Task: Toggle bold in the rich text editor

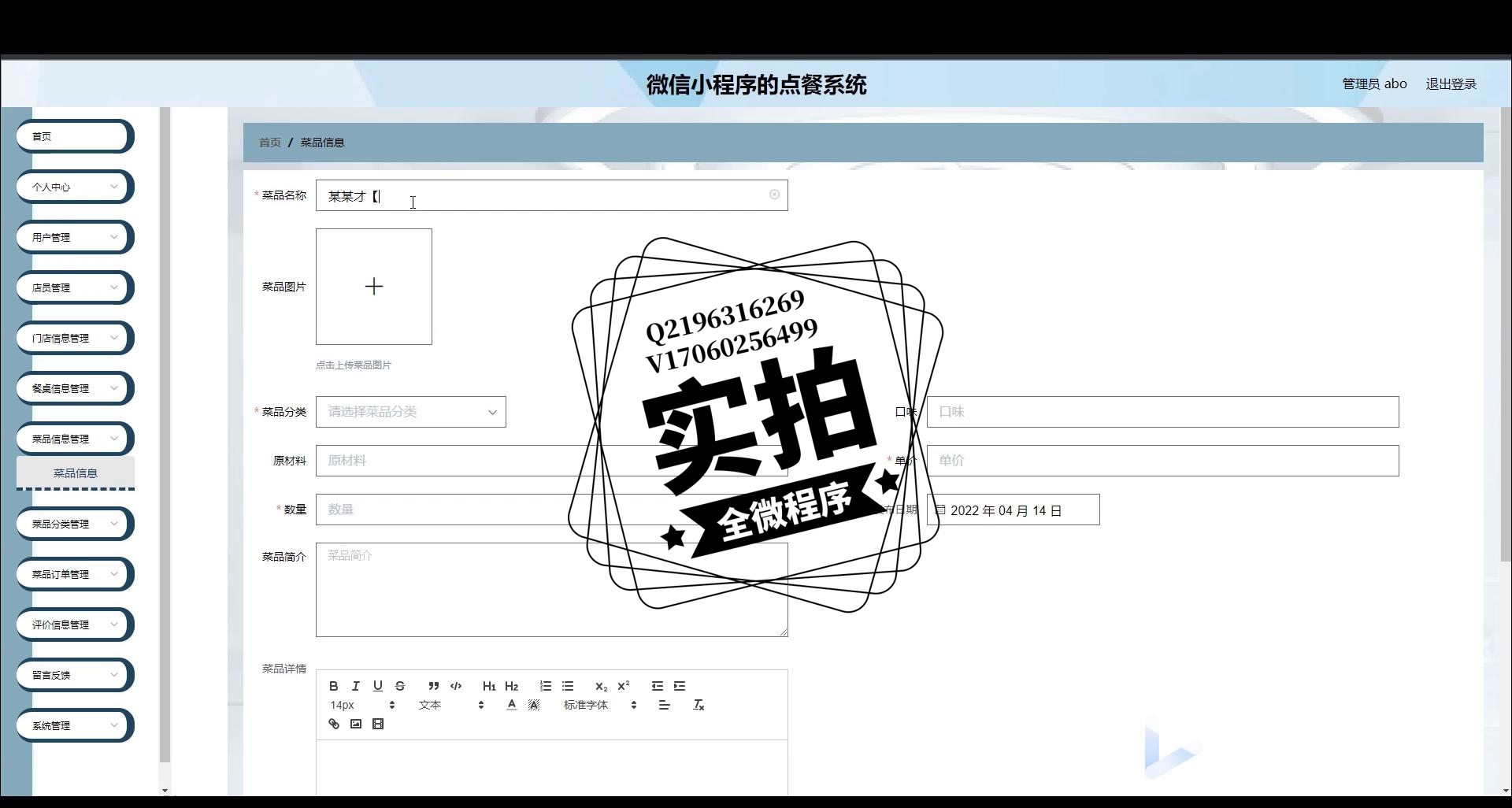Action: [x=334, y=686]
